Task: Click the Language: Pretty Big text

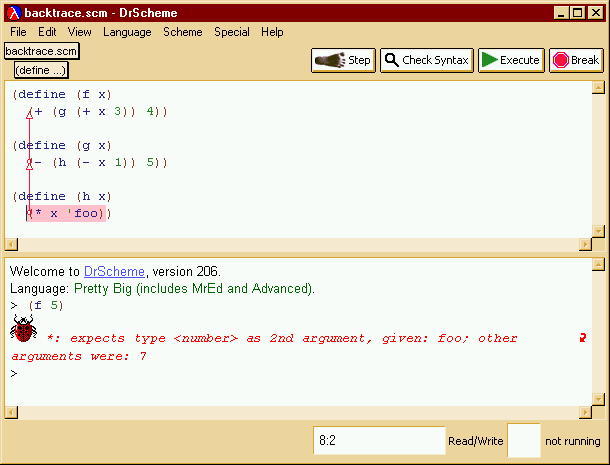Action: pos(162,289)
